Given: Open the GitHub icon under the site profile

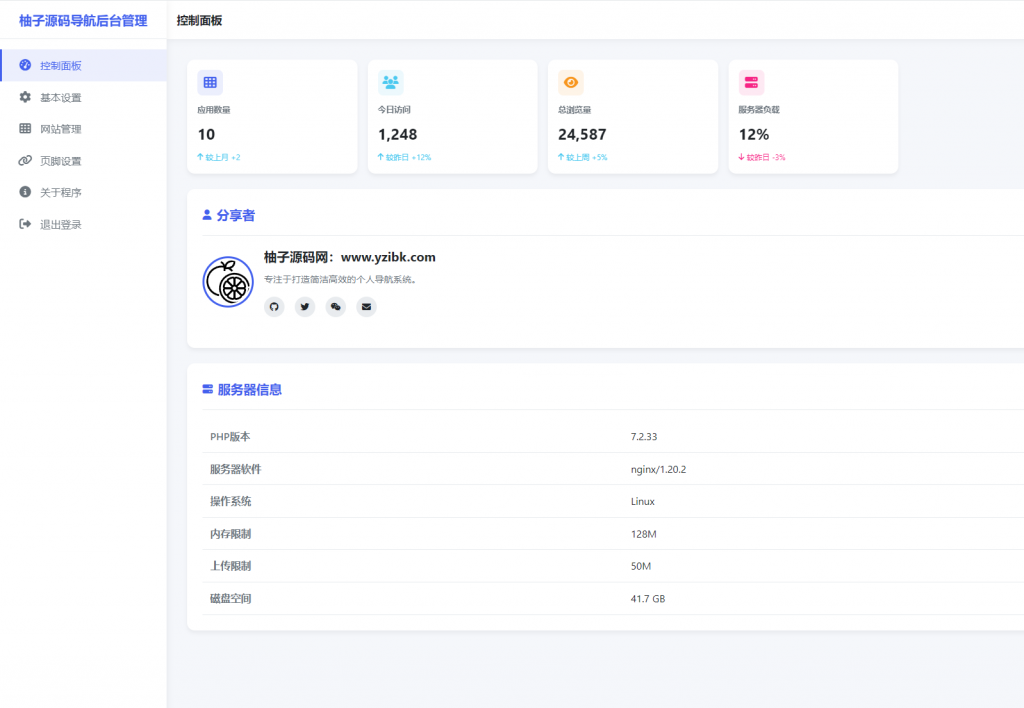Looking at the screenshot, I should tap(274, 307).
